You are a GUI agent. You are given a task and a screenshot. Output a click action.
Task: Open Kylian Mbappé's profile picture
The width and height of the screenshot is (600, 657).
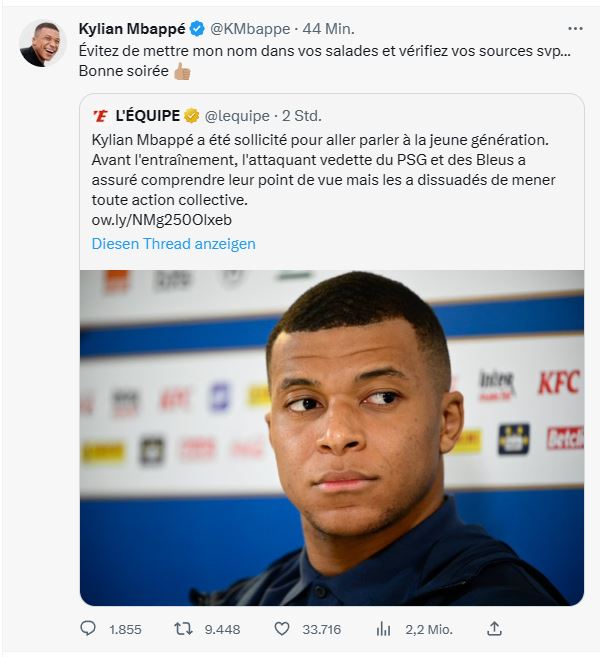point(43,44)
